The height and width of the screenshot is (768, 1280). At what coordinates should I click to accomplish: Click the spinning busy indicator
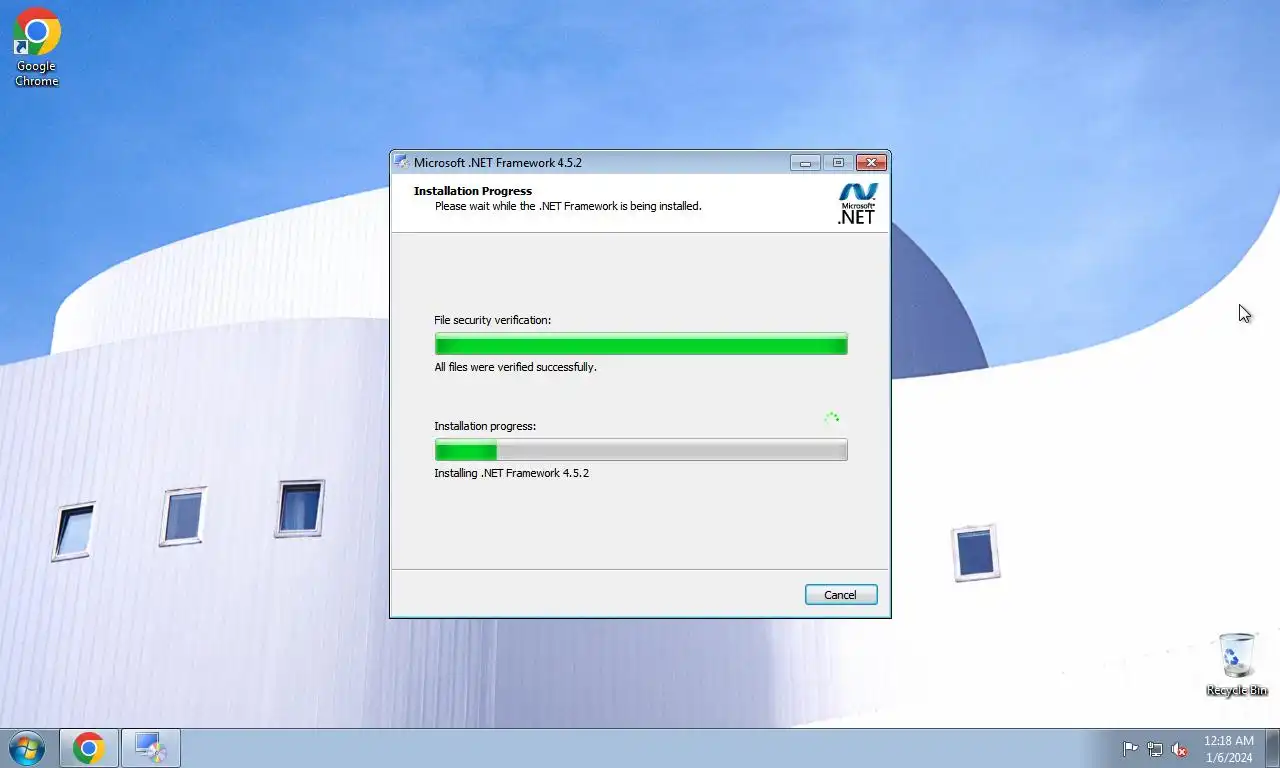pos(831,419)
